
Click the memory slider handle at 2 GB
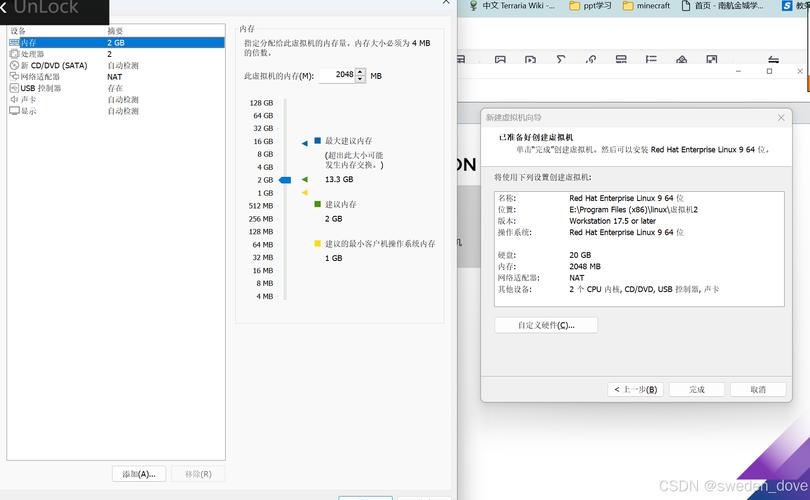(x=284, y=180)
